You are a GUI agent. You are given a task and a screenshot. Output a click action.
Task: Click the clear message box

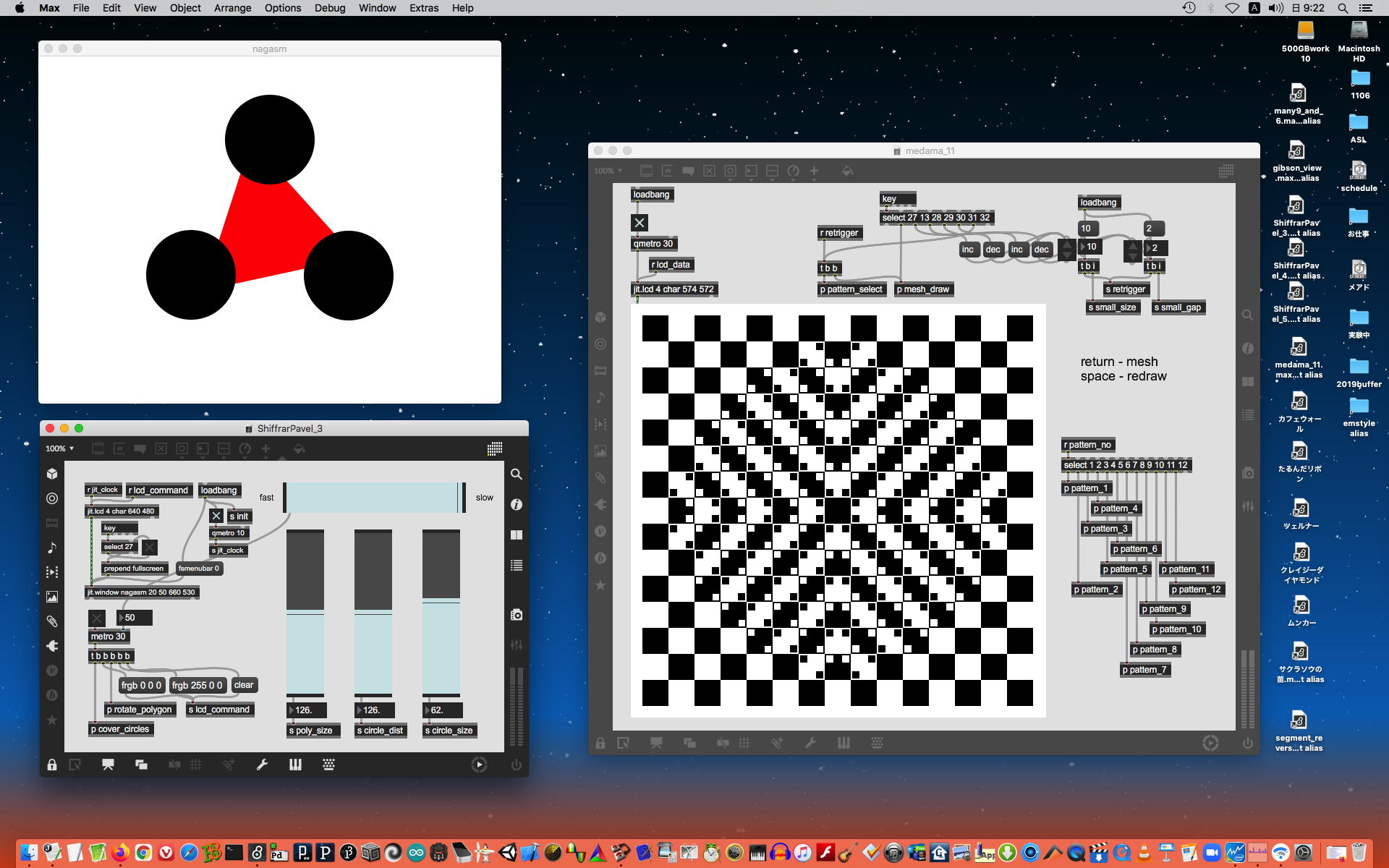pyautogui.click(x=244, y=685)
